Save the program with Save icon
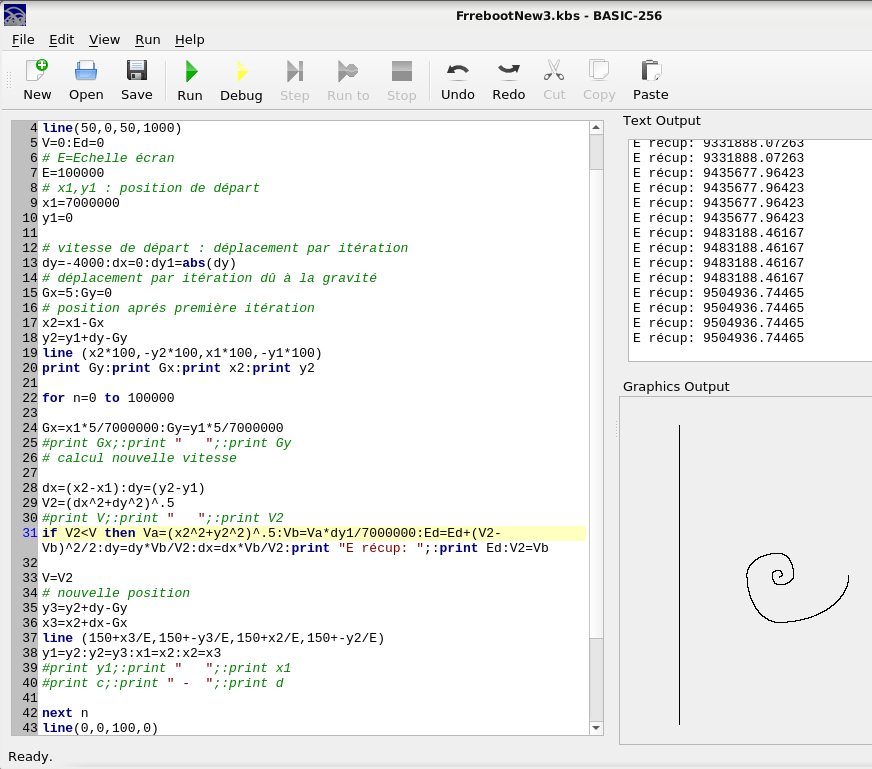 coord(136,80)
